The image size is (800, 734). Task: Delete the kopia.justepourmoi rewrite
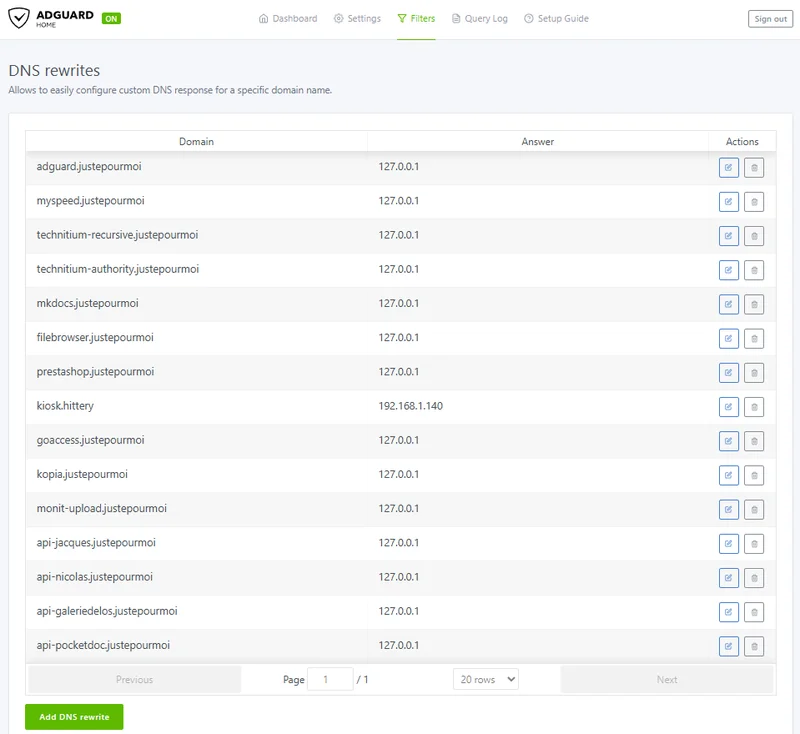click(754, 475)
